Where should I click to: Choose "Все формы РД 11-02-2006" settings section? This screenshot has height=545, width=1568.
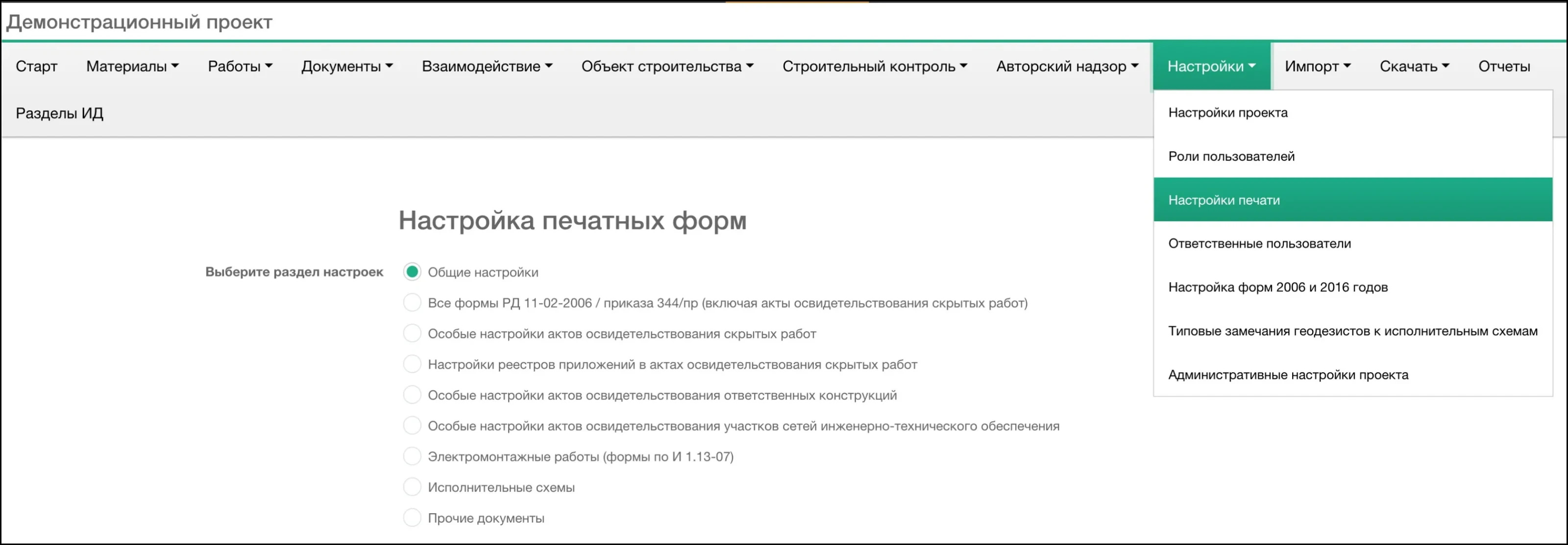(x=413, y=303)
